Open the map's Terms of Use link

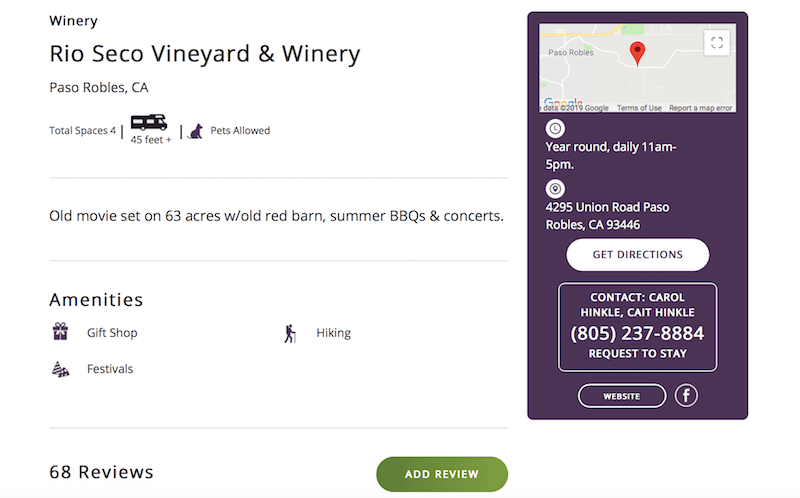click(x=639, y=108)
